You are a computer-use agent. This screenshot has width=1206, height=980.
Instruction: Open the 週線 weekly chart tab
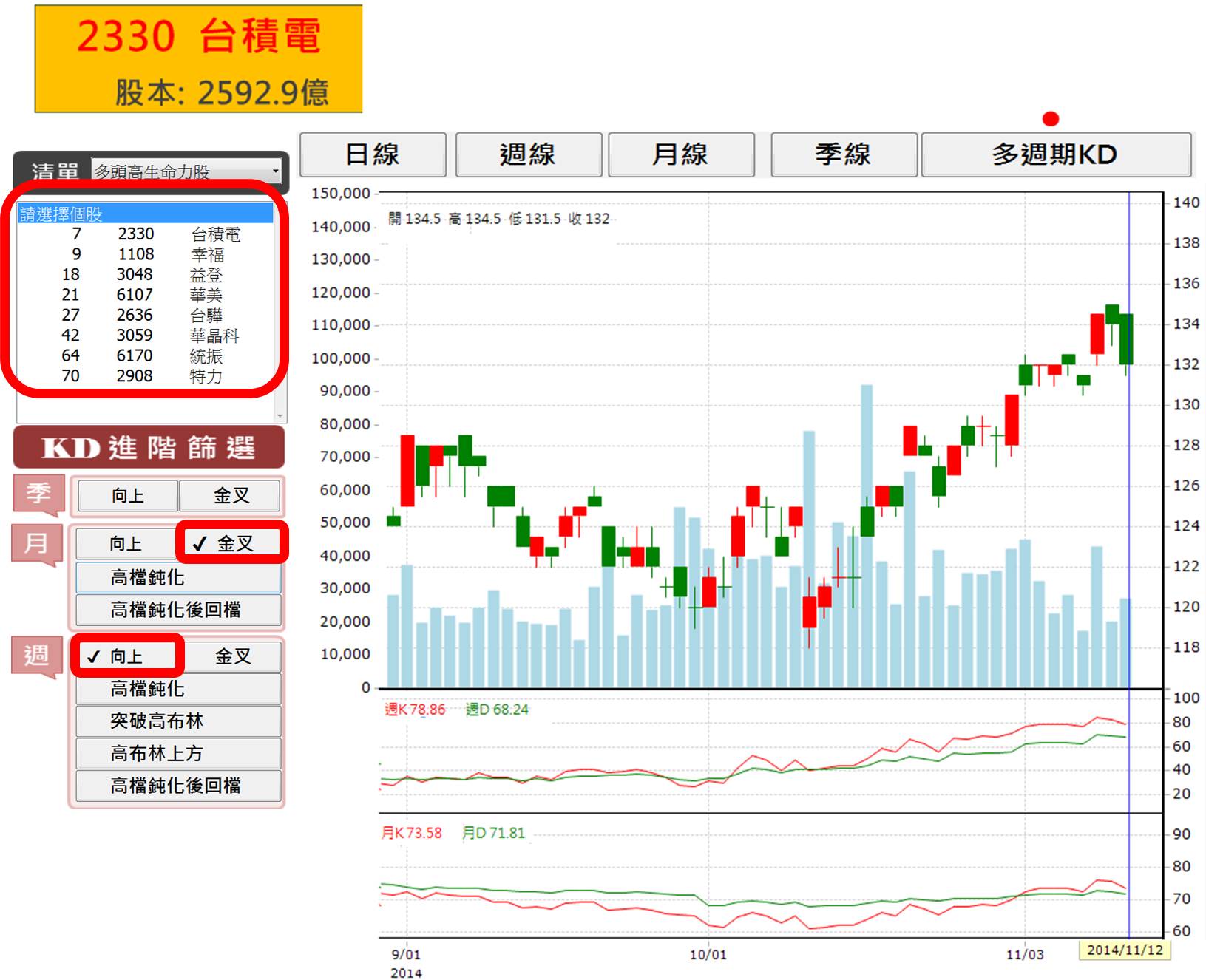[x=528, y=154]
